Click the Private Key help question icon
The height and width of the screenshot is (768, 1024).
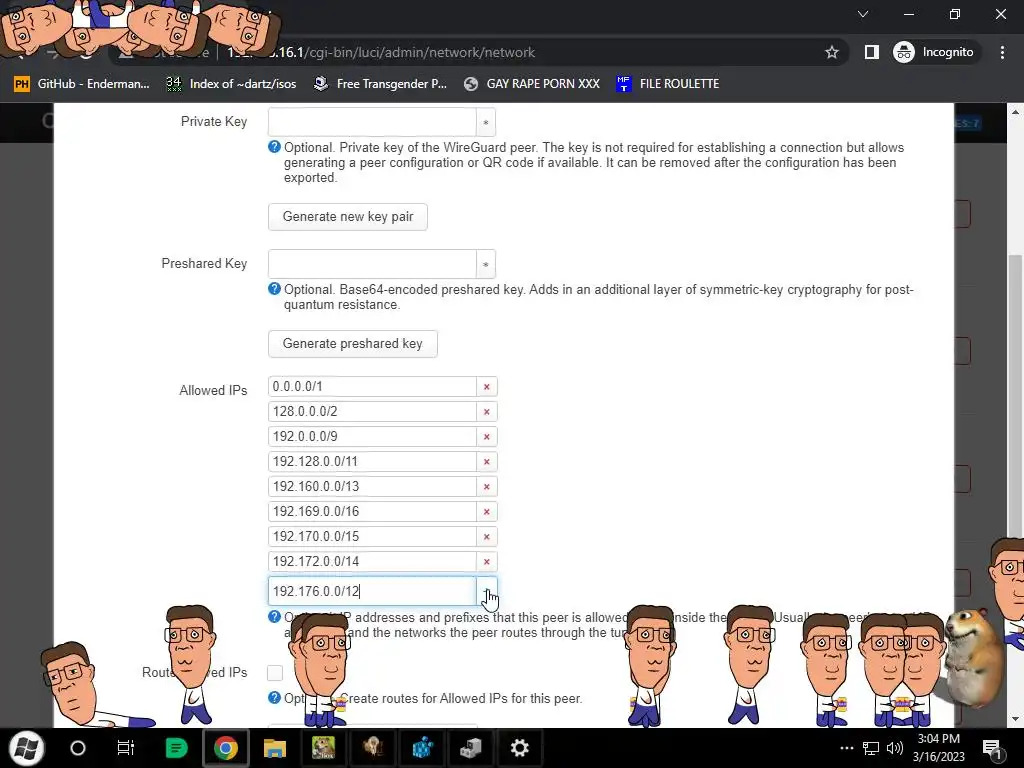pyautogui.click(x=274, y=147)
